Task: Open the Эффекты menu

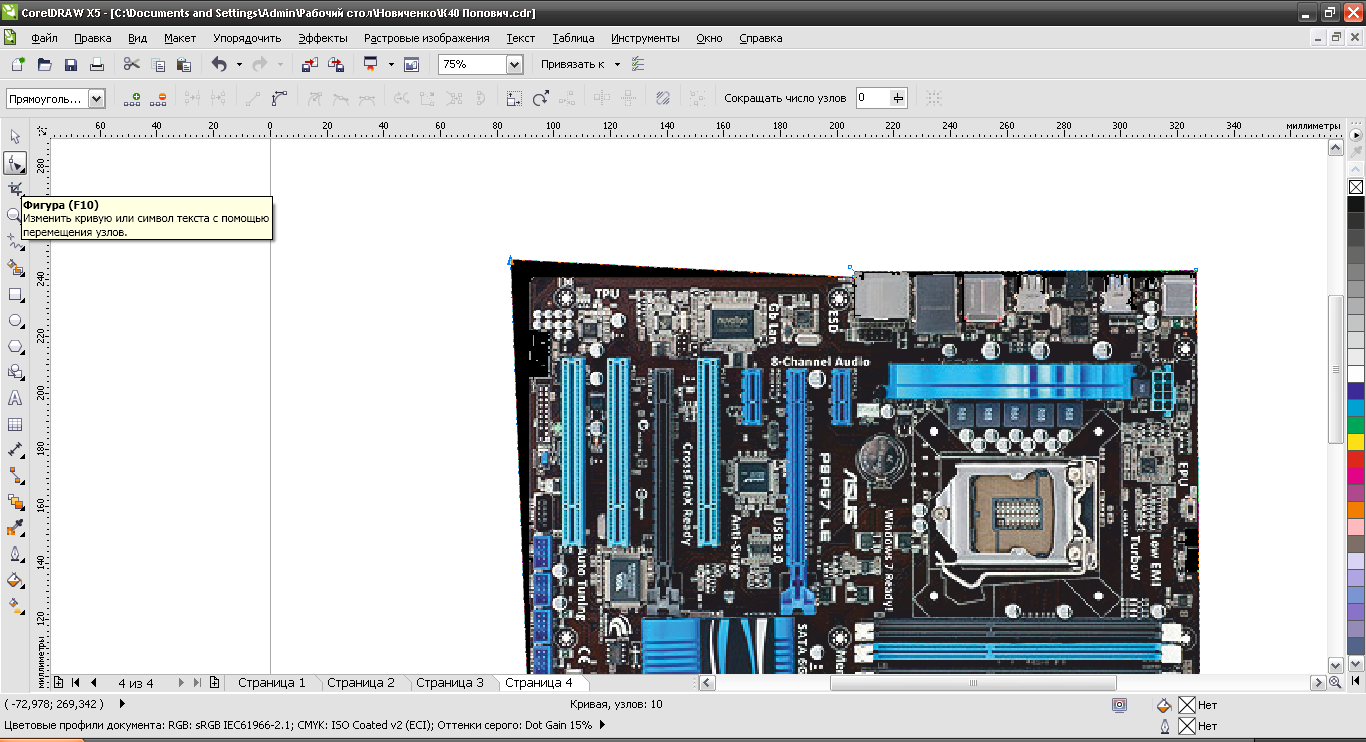Action: point(323,38)
